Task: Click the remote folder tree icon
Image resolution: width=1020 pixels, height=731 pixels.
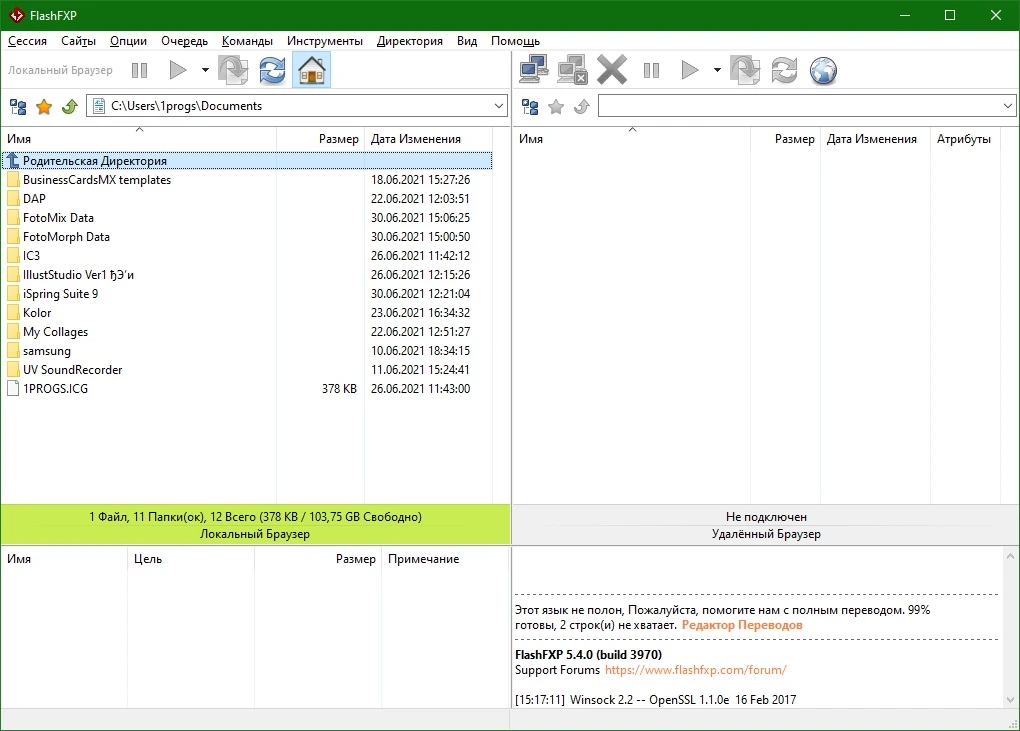Action: click(x=530, y=107)
